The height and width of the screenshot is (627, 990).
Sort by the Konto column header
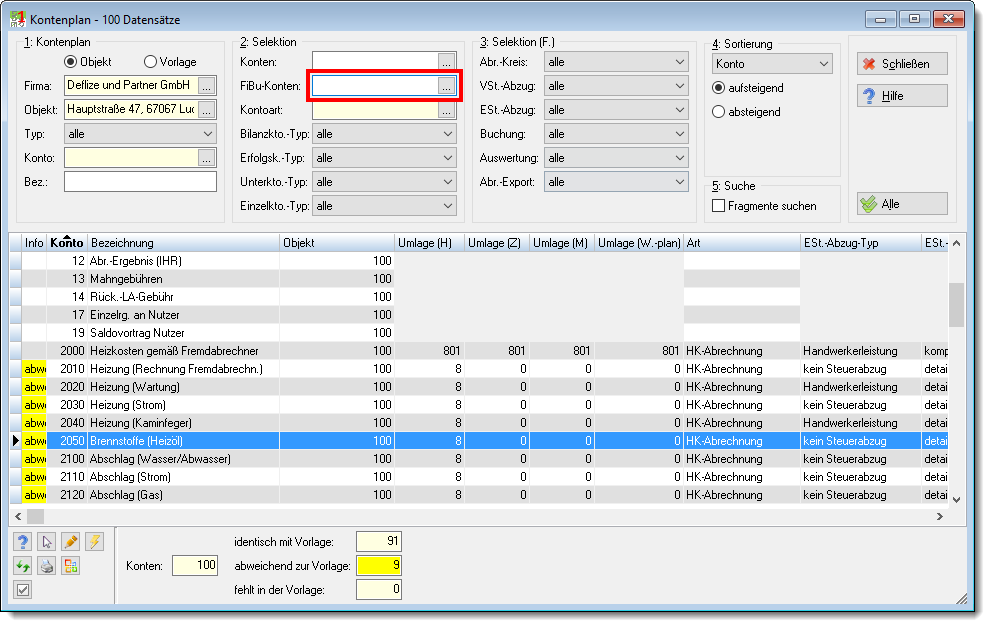pyautogui.click(x=67, y=242)
